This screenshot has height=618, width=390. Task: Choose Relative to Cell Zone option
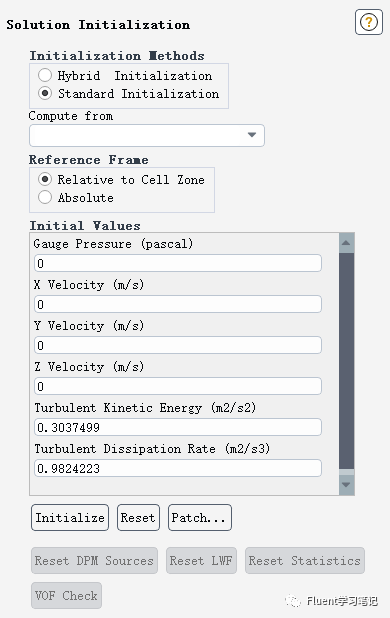pyautogui.click(x=45, y=179)
